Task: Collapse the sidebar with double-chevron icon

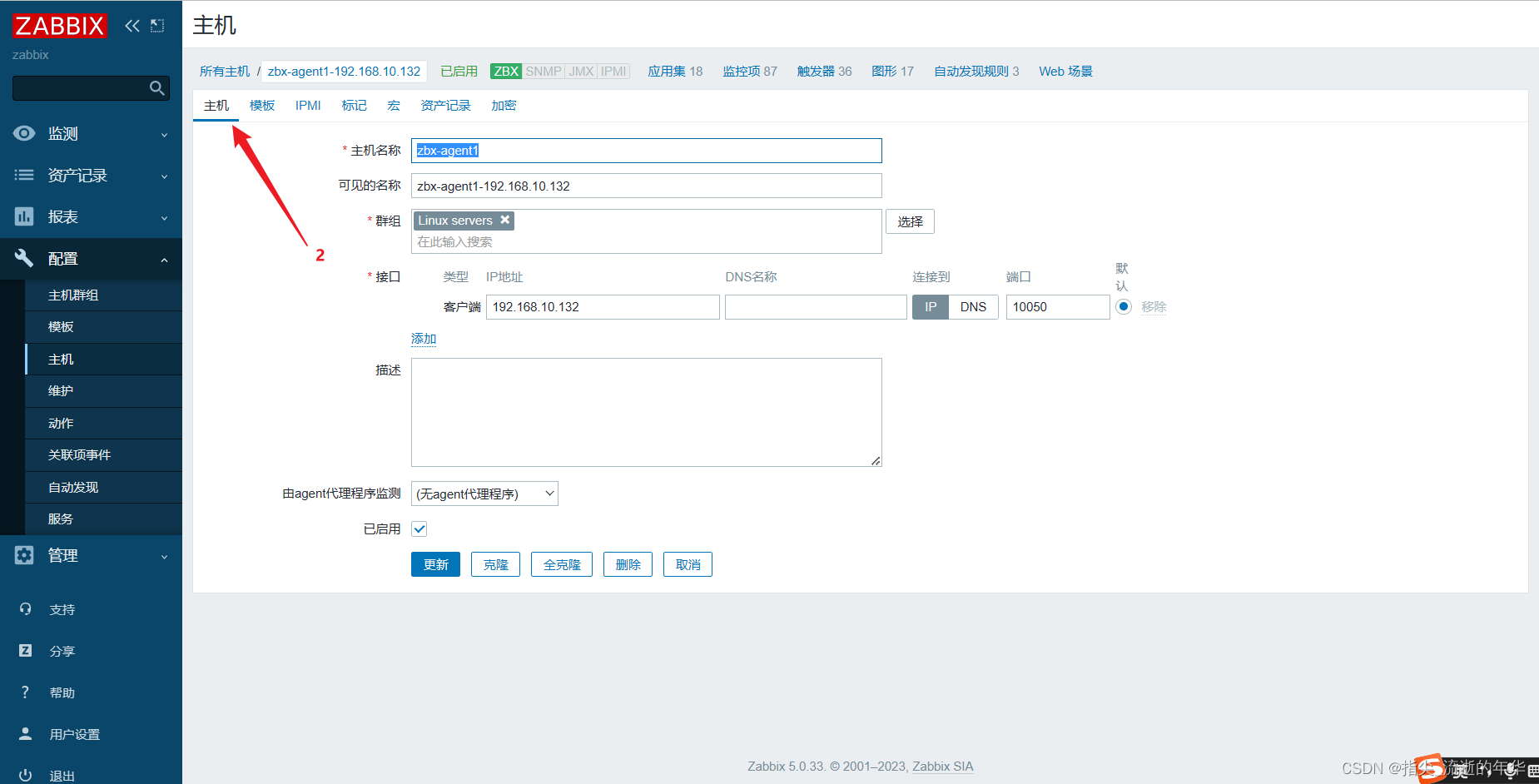Action: (x=132, y=26)
